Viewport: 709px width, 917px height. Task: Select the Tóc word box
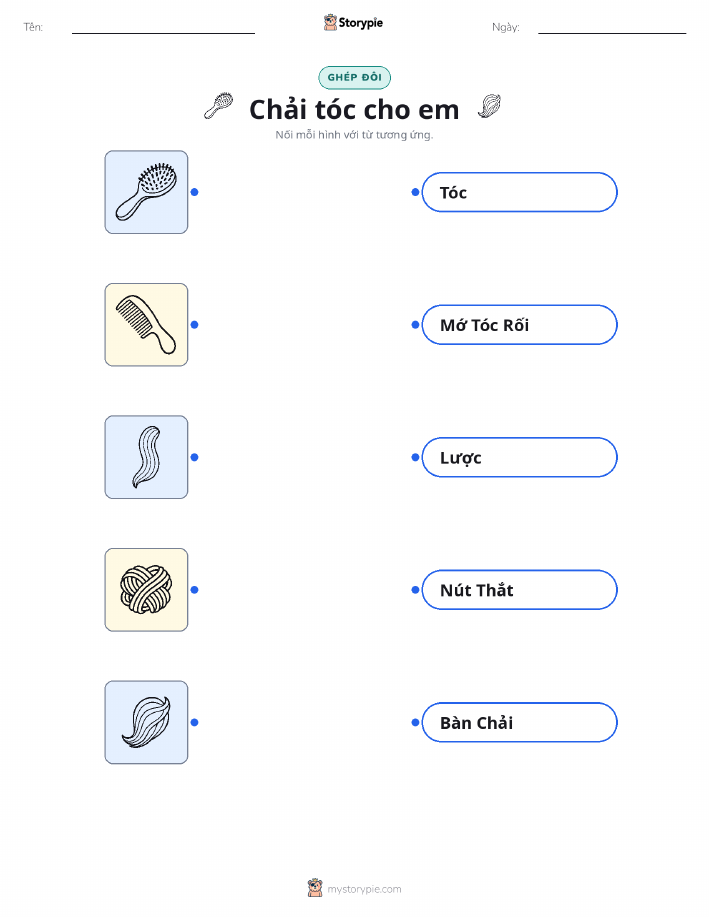pyautogui.click(x=519, y=192)
